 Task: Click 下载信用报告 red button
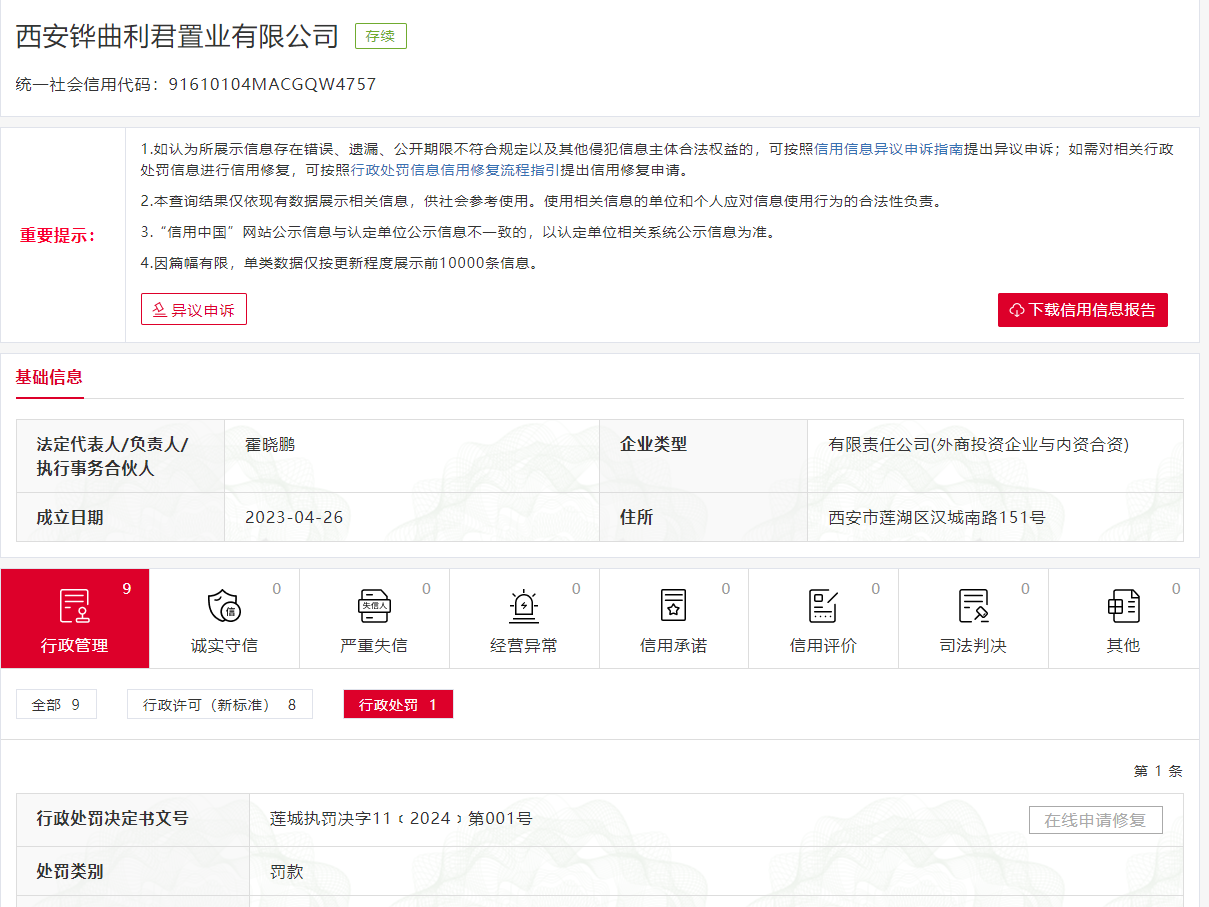click(x=1083, y=310)
